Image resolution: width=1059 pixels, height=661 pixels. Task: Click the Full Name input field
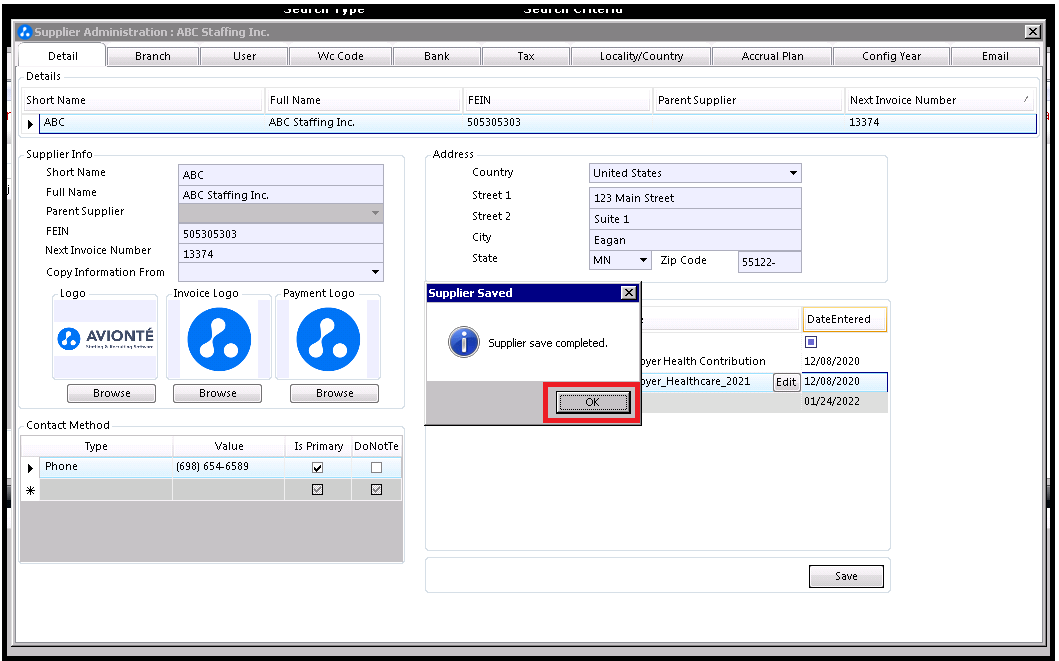pyautogui.click(x=281, y=195)
